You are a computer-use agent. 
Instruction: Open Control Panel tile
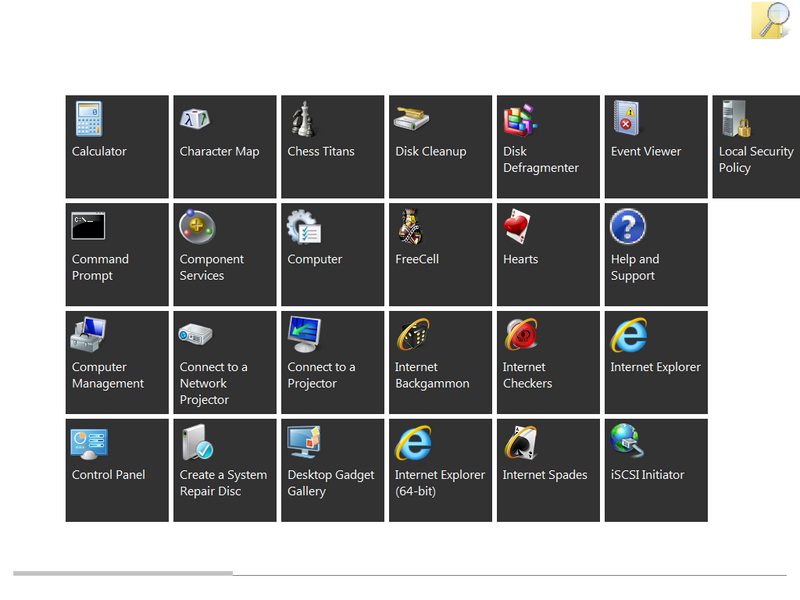117,470
